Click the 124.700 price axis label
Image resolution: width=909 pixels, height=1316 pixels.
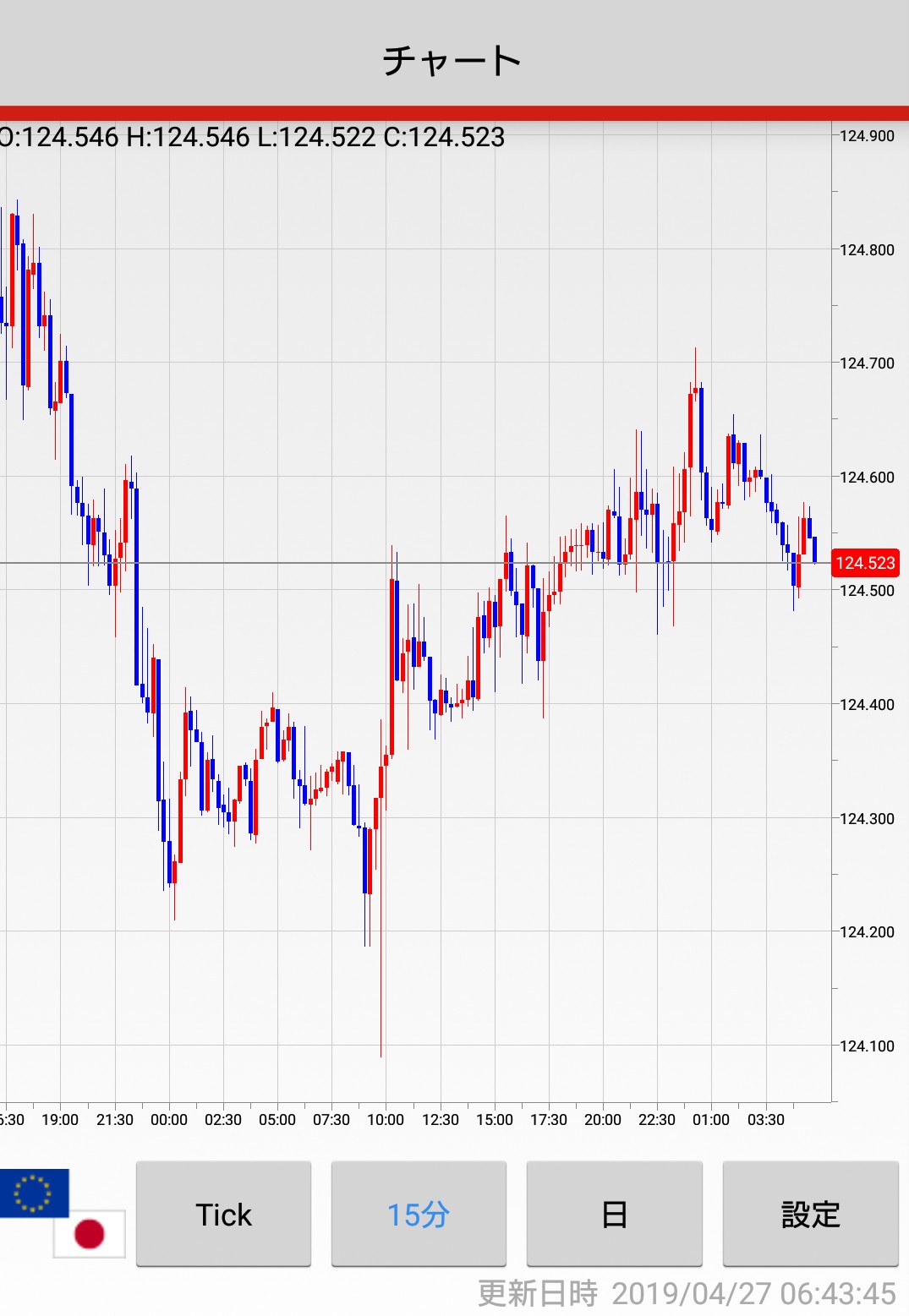click(867, 363)
